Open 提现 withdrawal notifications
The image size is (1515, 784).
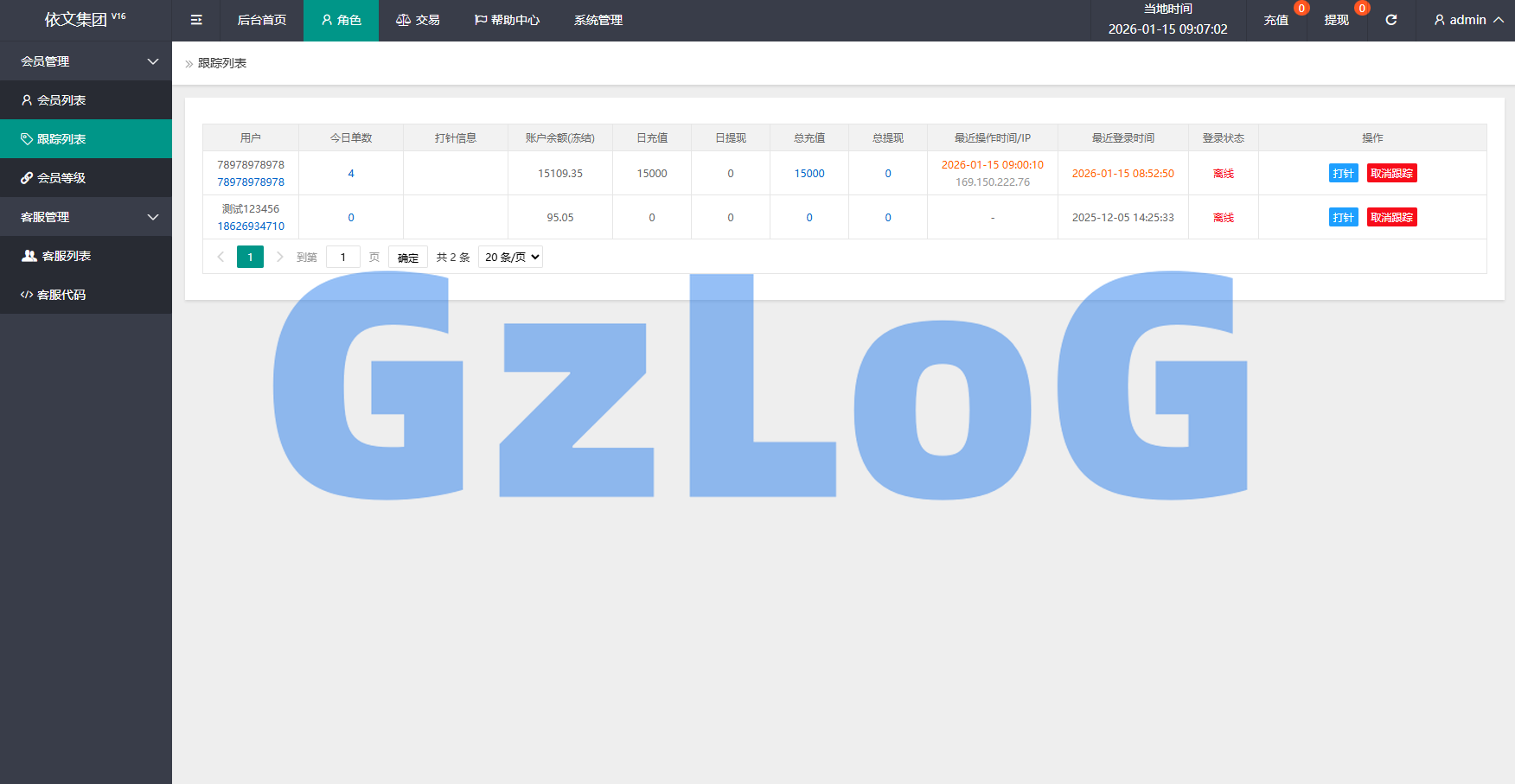tap(1336, 20)
